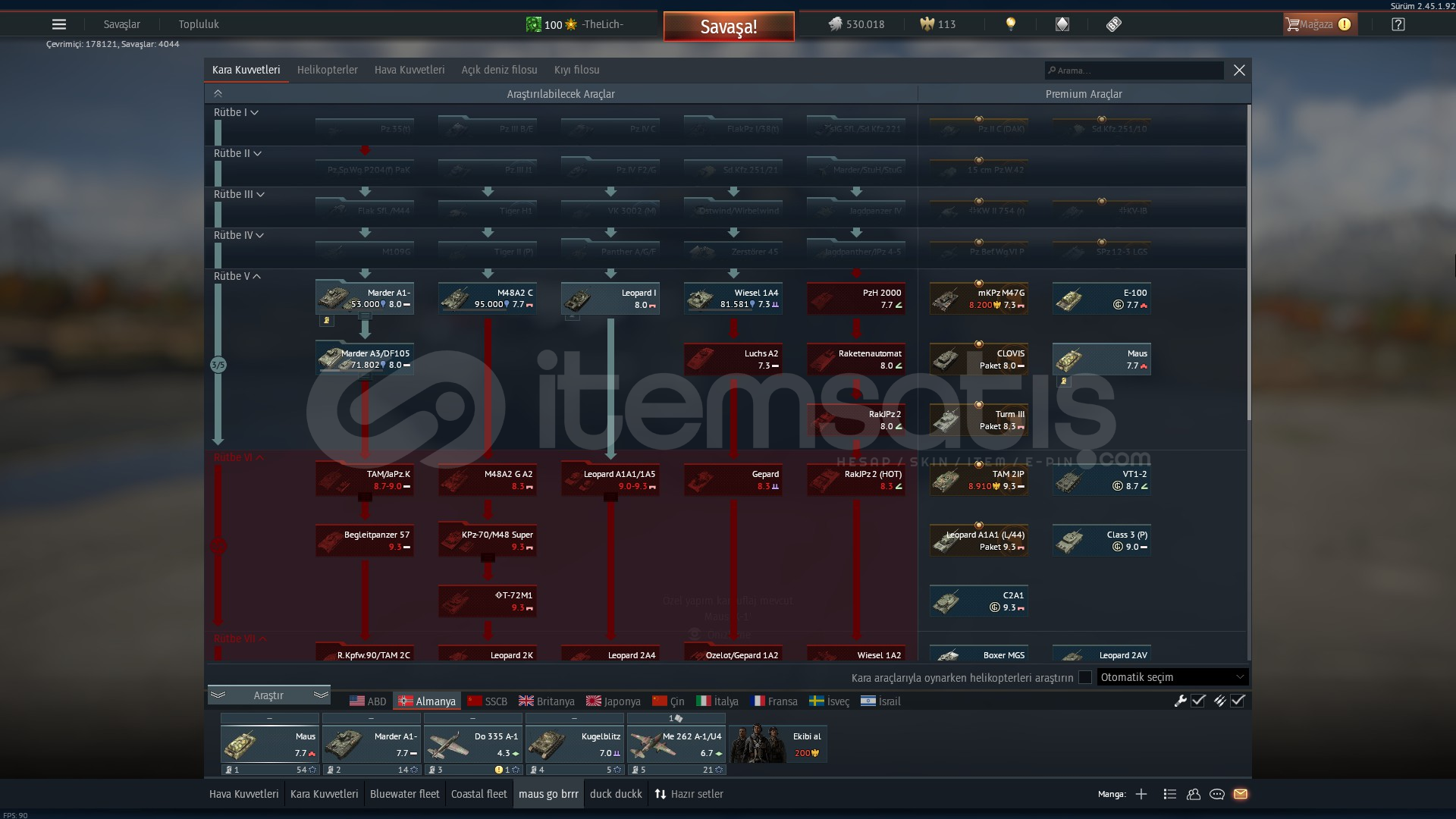Click the Silver Lions balance 530.018
The height and width of the screenshot is (819, 1456).
[856, 24]
